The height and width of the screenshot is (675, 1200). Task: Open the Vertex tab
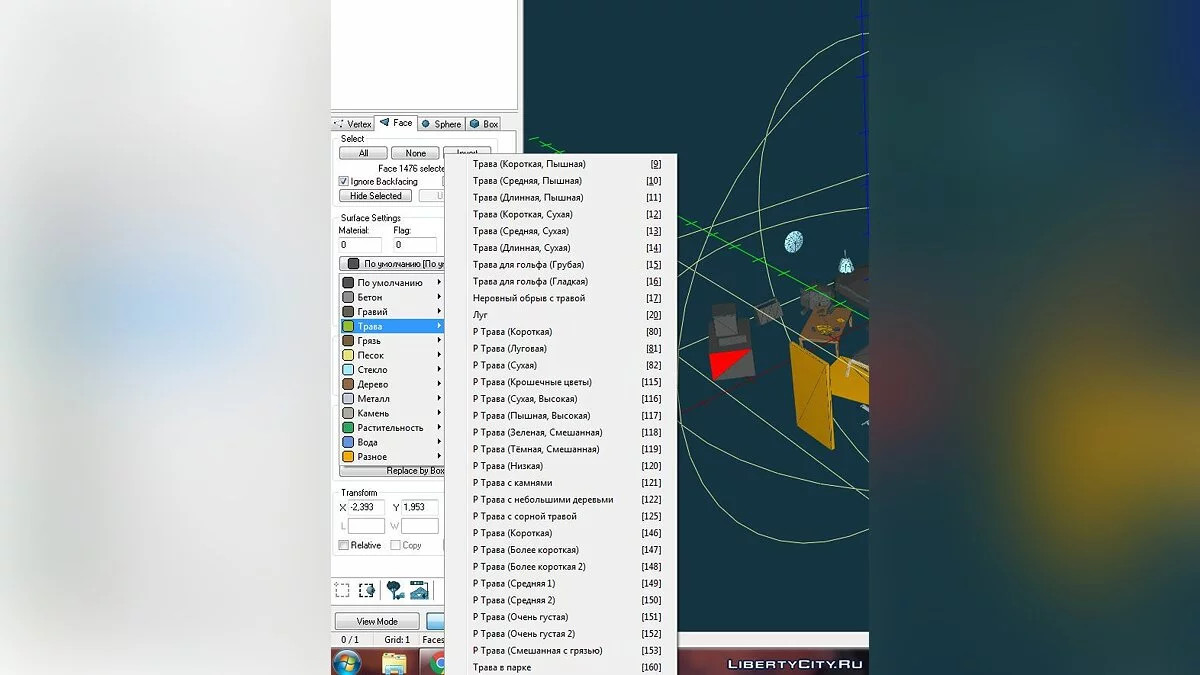coord(353,124)
